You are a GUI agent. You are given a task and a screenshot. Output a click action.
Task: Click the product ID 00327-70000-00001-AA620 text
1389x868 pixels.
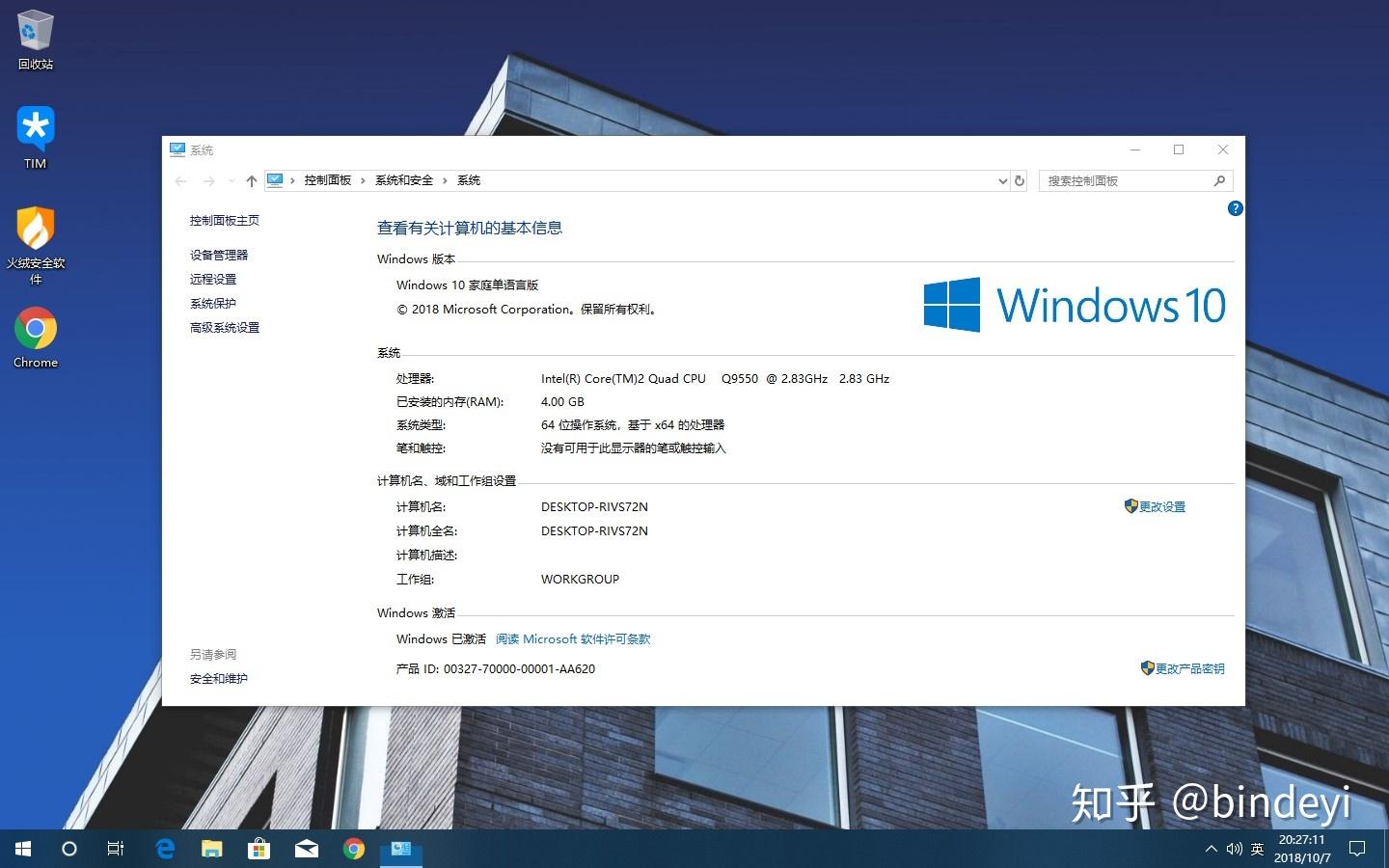[x=519, y=668]
